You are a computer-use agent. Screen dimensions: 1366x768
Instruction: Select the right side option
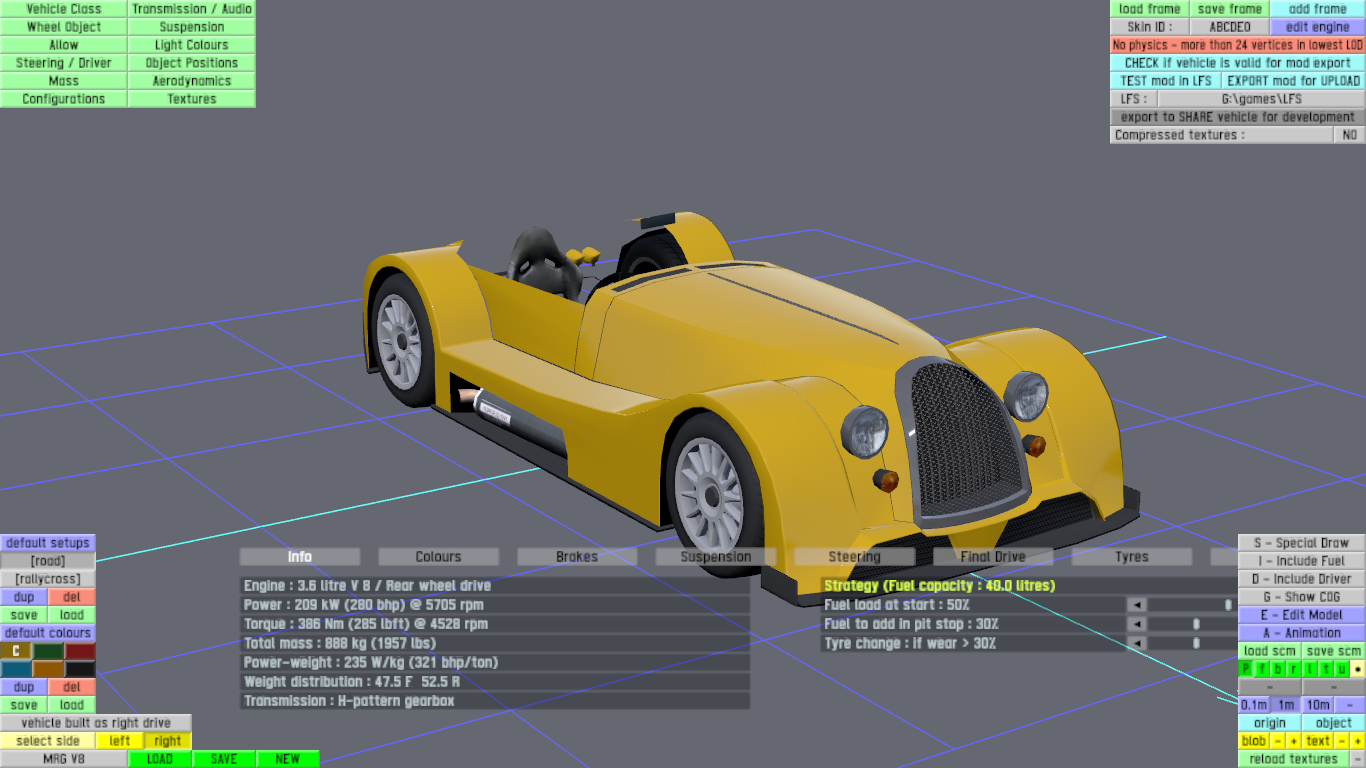(168, 741)
